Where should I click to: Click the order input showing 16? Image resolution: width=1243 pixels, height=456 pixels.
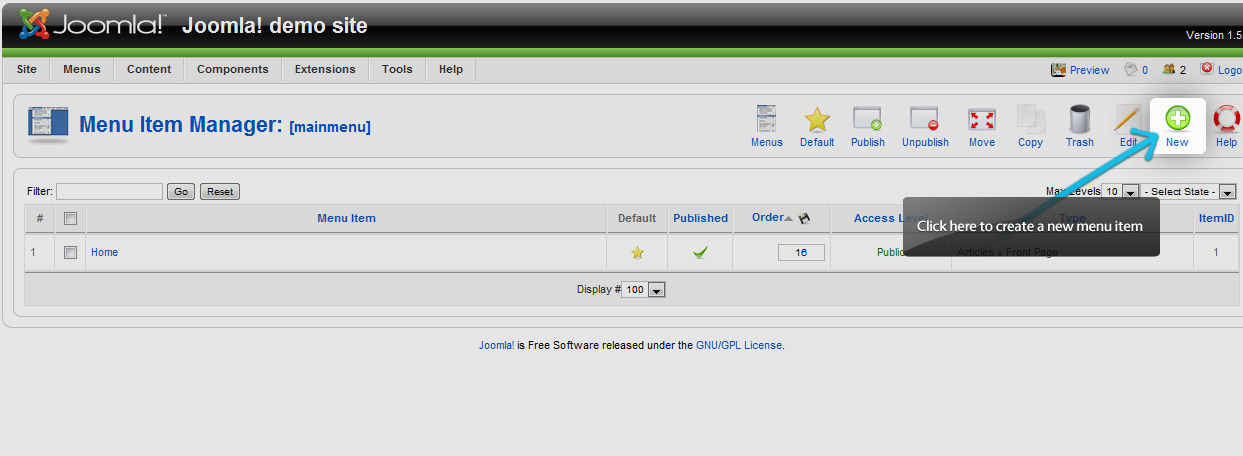pyautogui.click(x=801, y=253)
